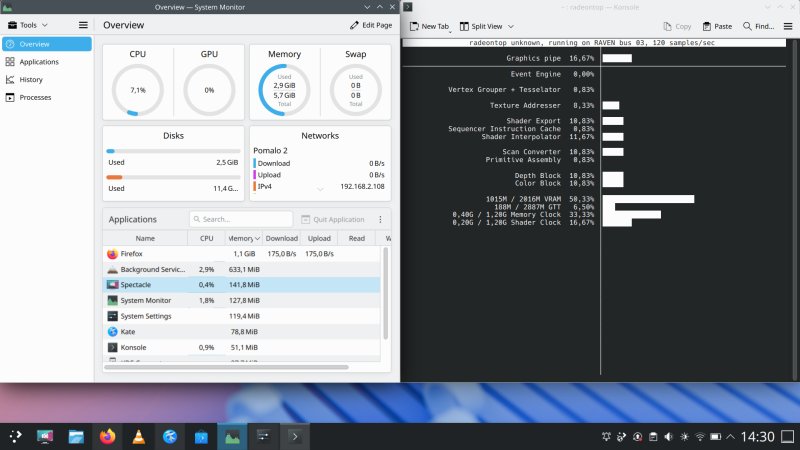Image resolution: width=800 pixels, height=450 pixels.
Task: Open the applications list options menu
Action: 380,219
